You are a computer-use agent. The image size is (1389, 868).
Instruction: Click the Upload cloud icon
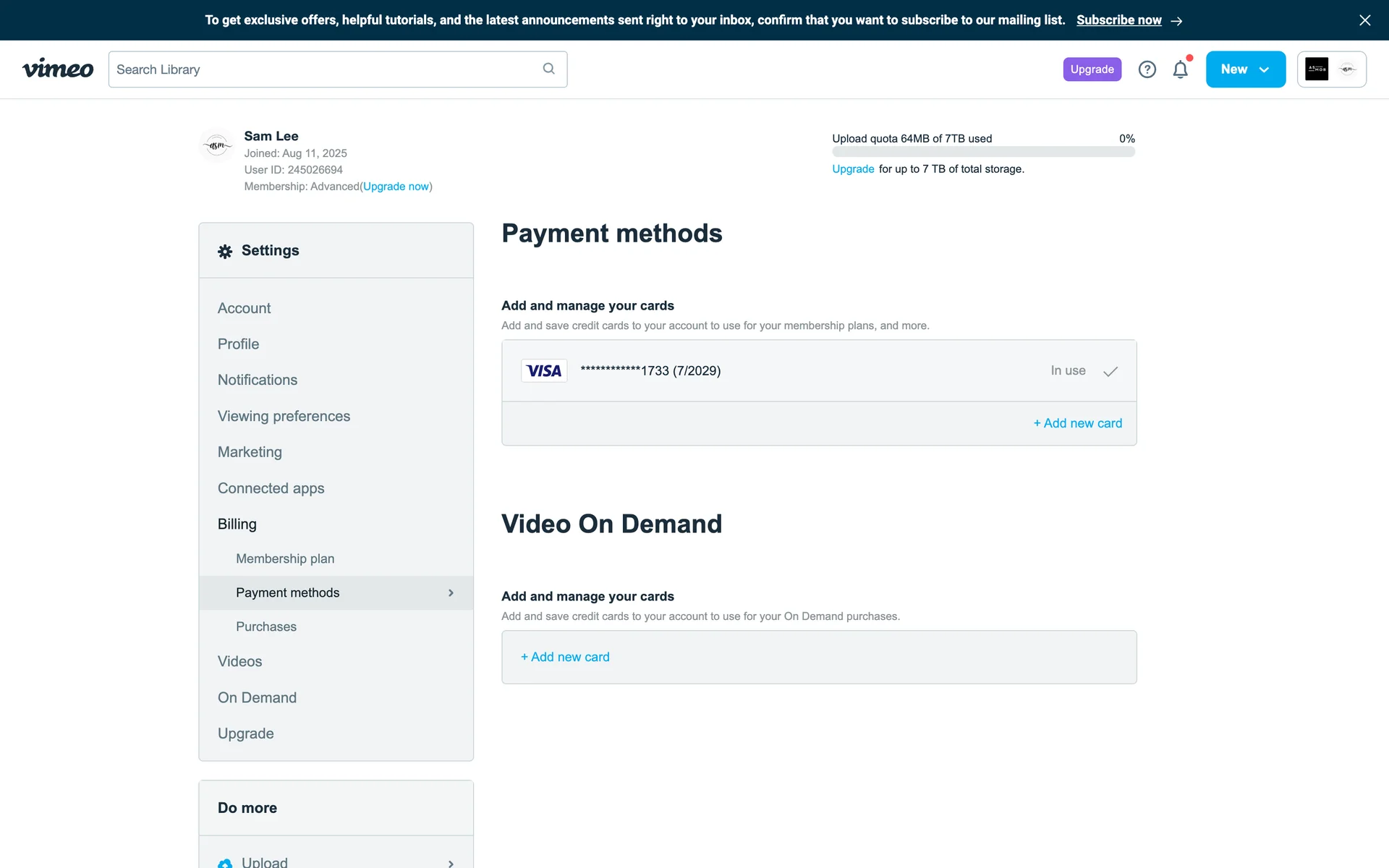225,862
